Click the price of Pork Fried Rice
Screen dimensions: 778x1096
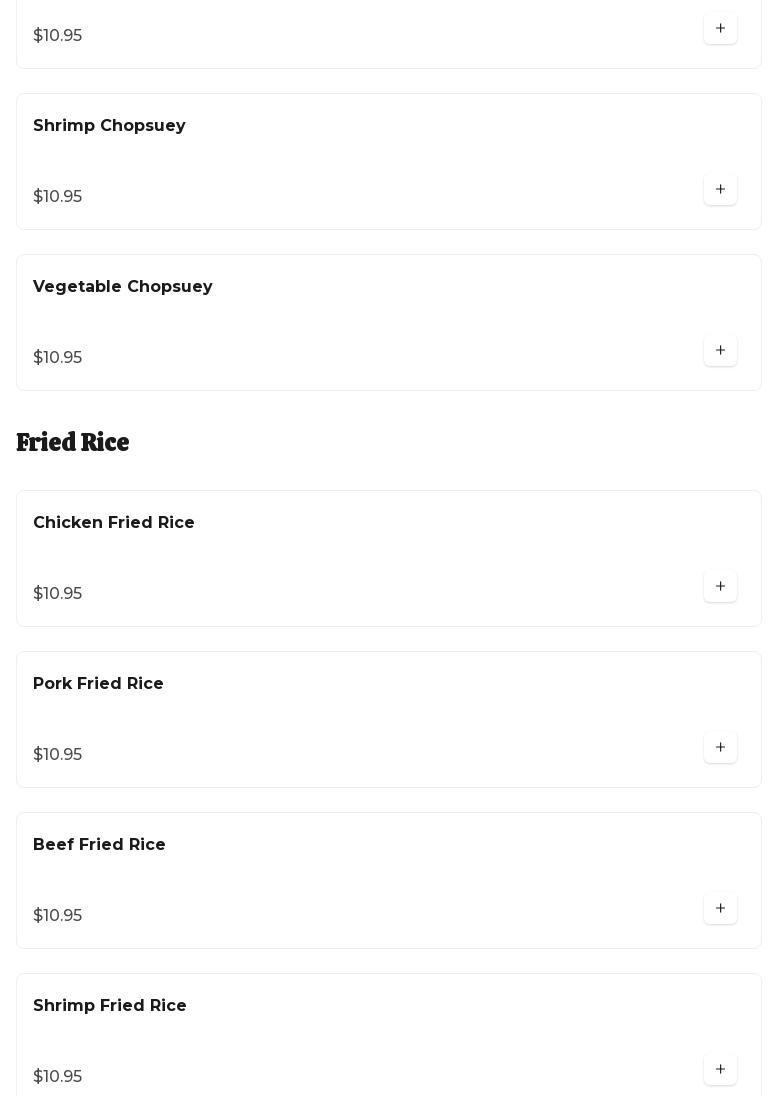(x=58, y=755)
